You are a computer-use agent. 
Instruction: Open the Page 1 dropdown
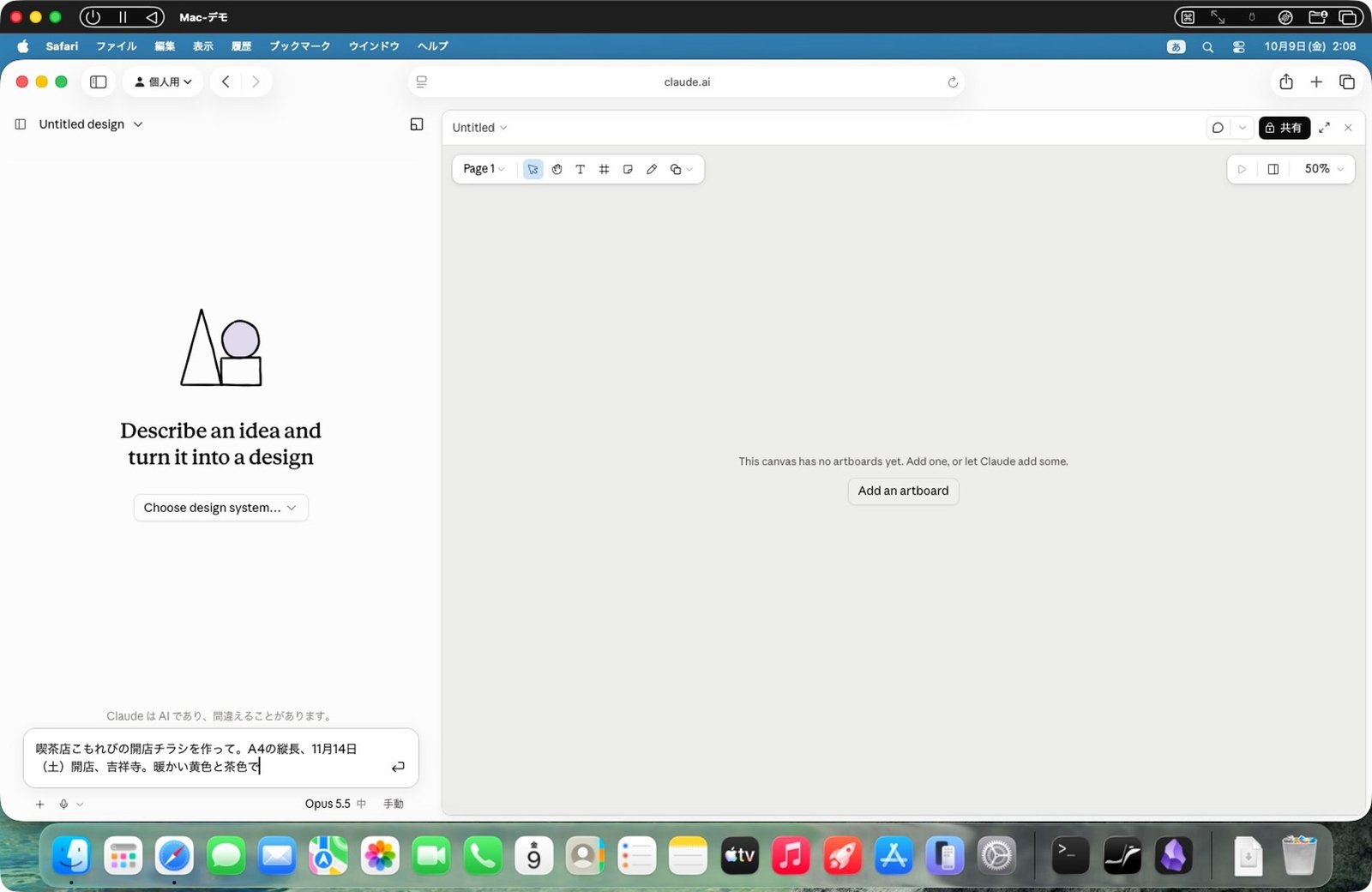click(484, 169)
